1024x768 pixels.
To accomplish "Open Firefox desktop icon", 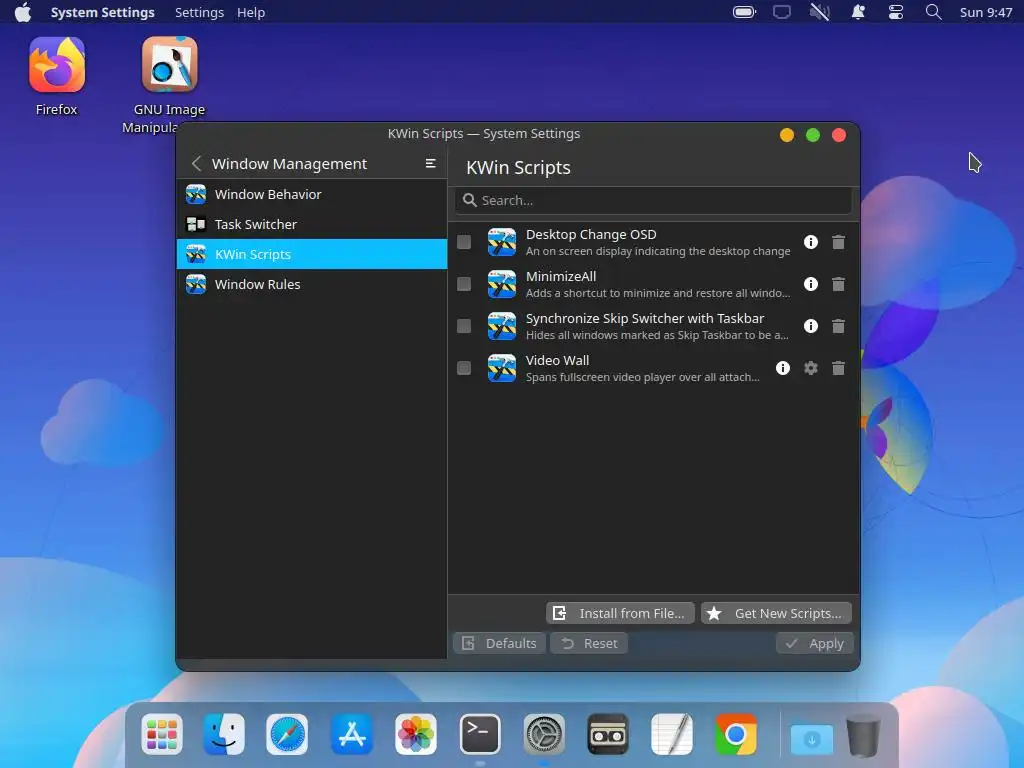I will [x=57, y=76].
